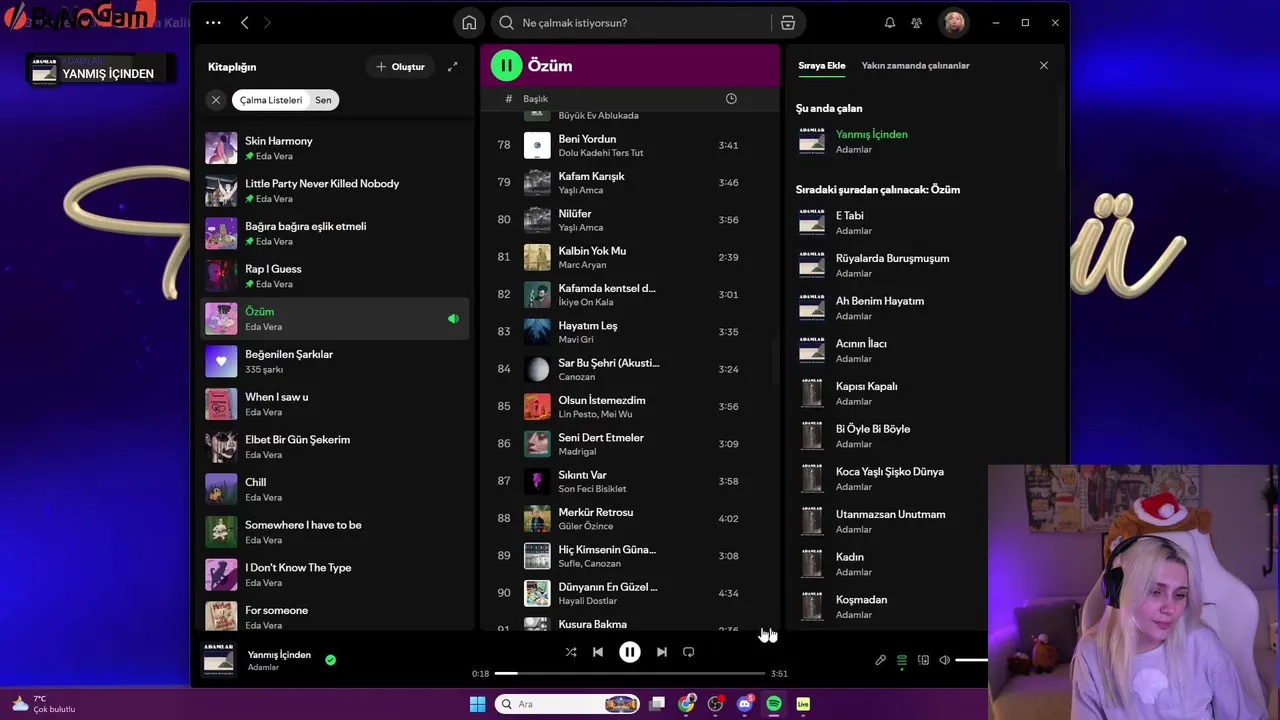
Task: Open the Skin Harmony playlist
Action: pos(335,148)
